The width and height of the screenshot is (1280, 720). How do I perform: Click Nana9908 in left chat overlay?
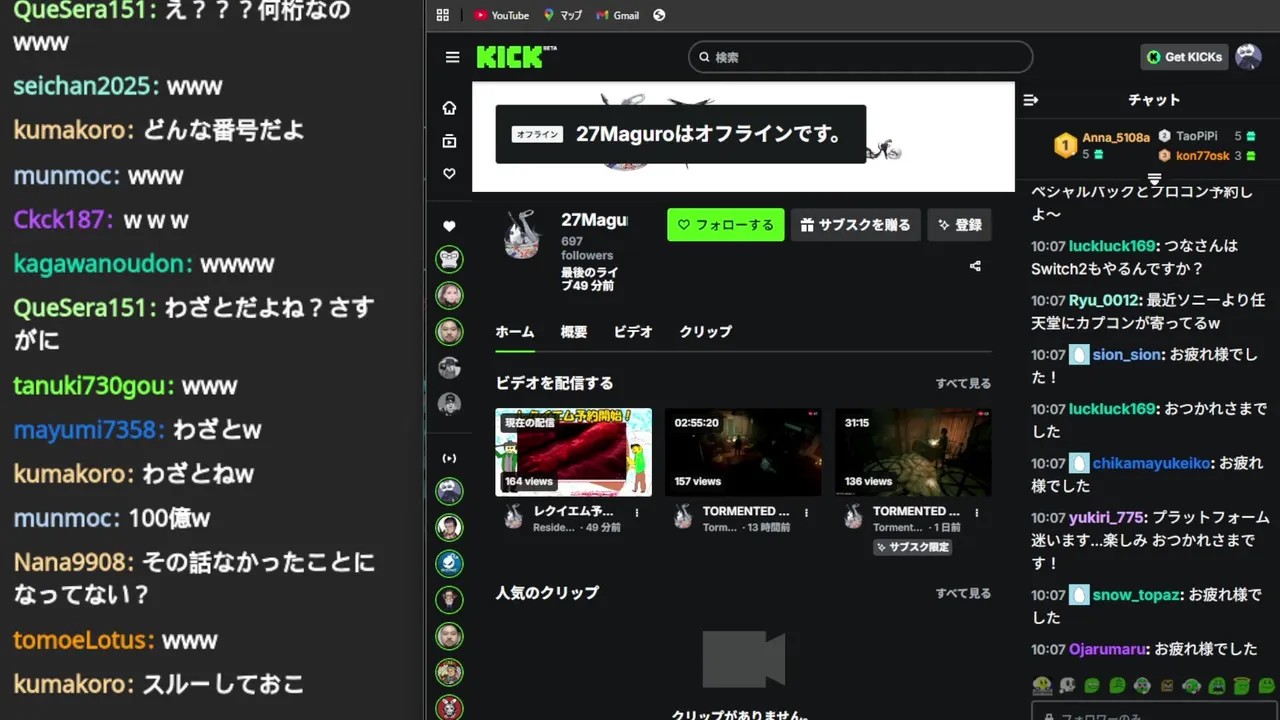[x=70, y=562]
